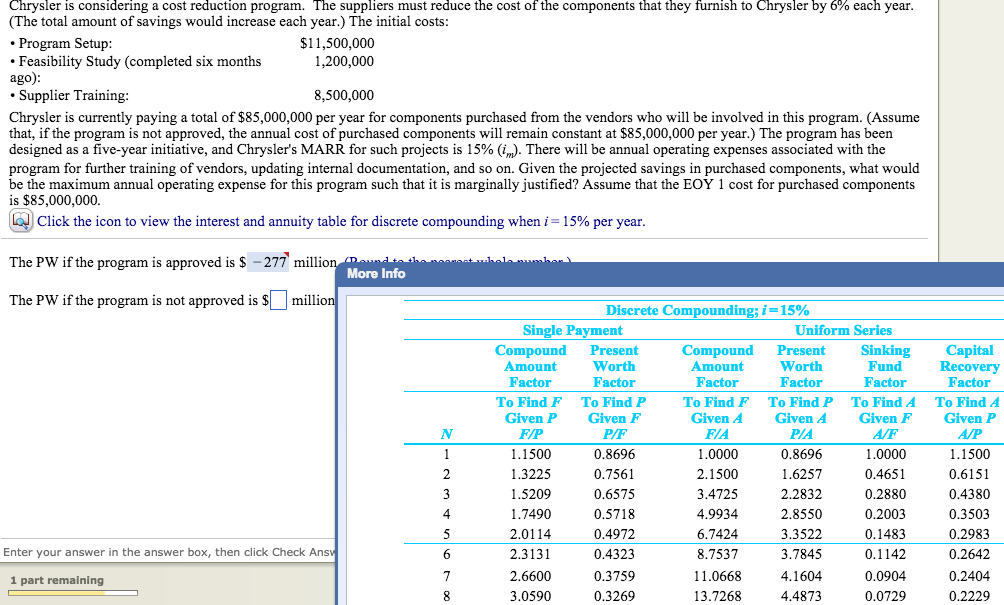Select the More Info dialog title bar
Viewport: 1004px width, 605px height.
[x=670, y=273]
